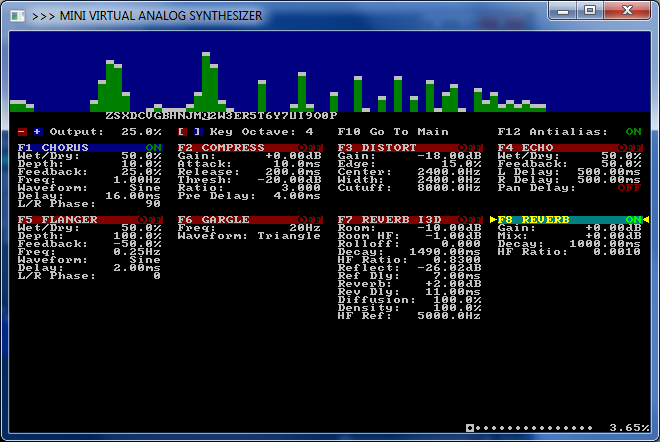Turn on the F4 ECHO Pan Delay
660x442 pixels.
point(629,187)
